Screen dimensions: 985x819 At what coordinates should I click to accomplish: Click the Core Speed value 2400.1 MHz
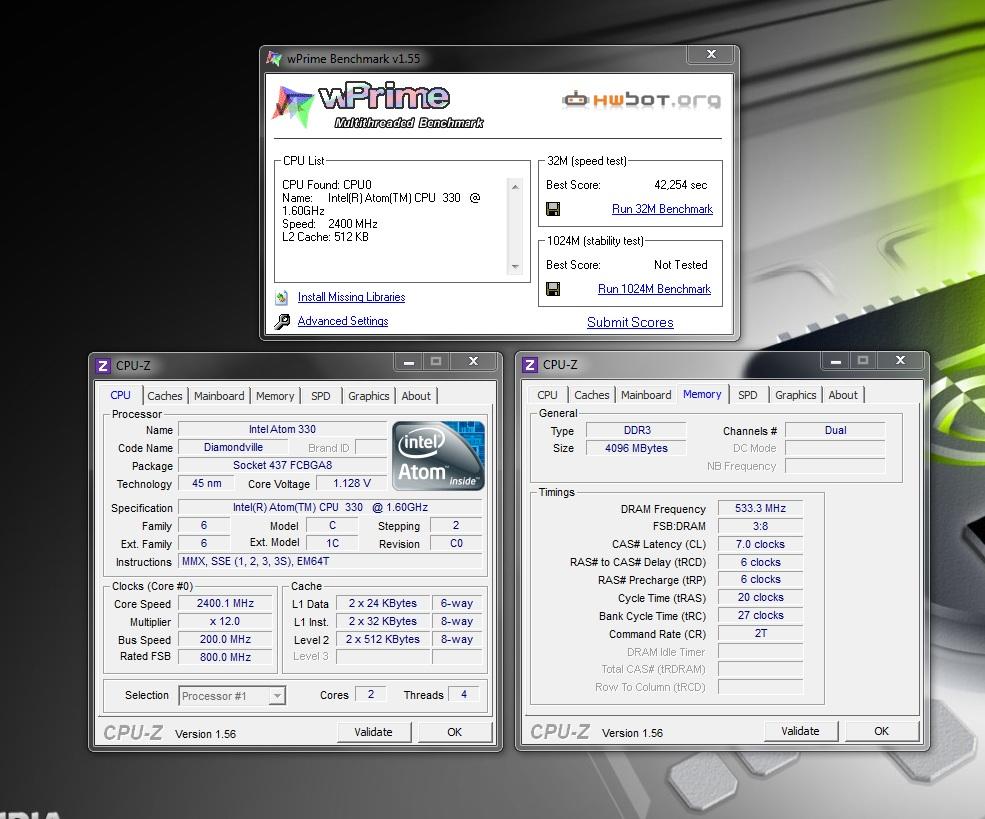[226, 604]
